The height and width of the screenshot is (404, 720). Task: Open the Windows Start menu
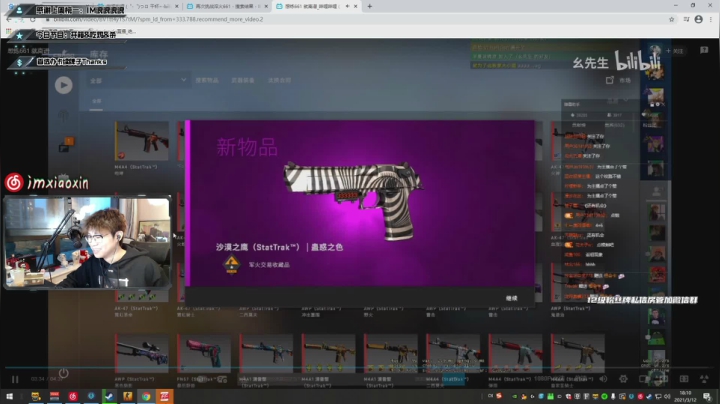9,396
